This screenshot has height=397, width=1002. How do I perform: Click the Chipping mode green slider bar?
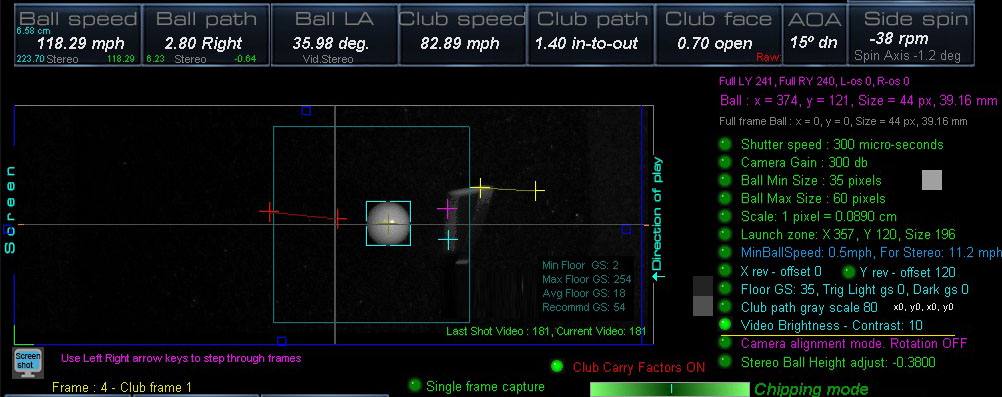click(669, 389)
